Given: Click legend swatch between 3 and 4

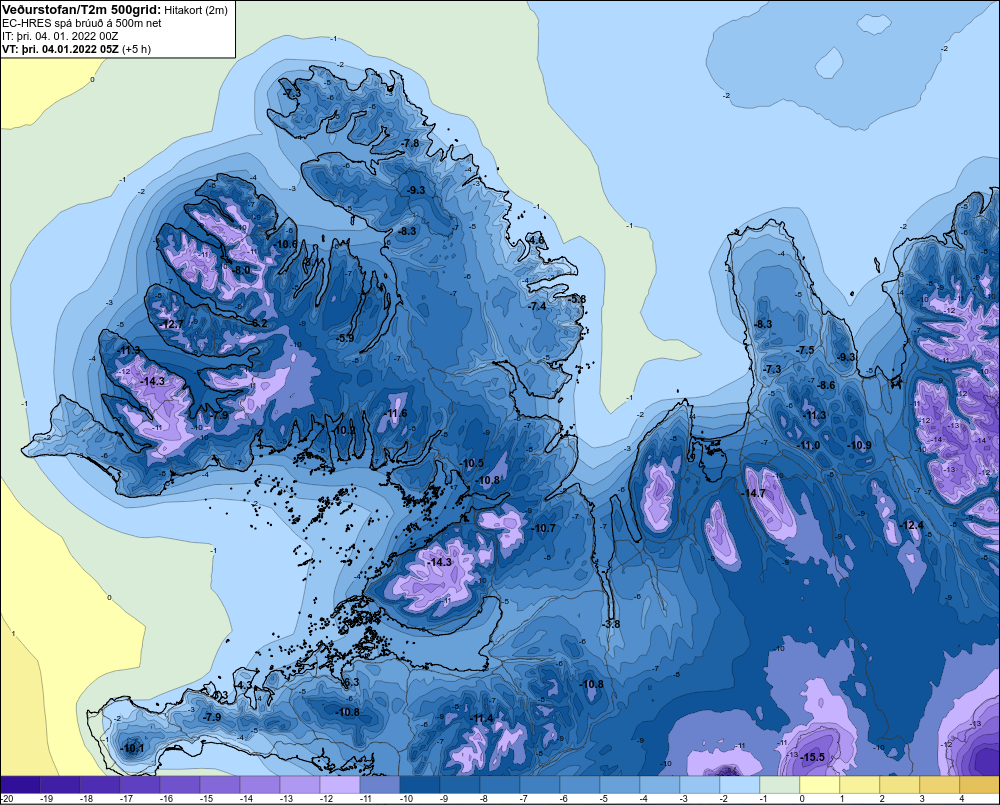Looking at the screenshot, I should pos(939,785).
